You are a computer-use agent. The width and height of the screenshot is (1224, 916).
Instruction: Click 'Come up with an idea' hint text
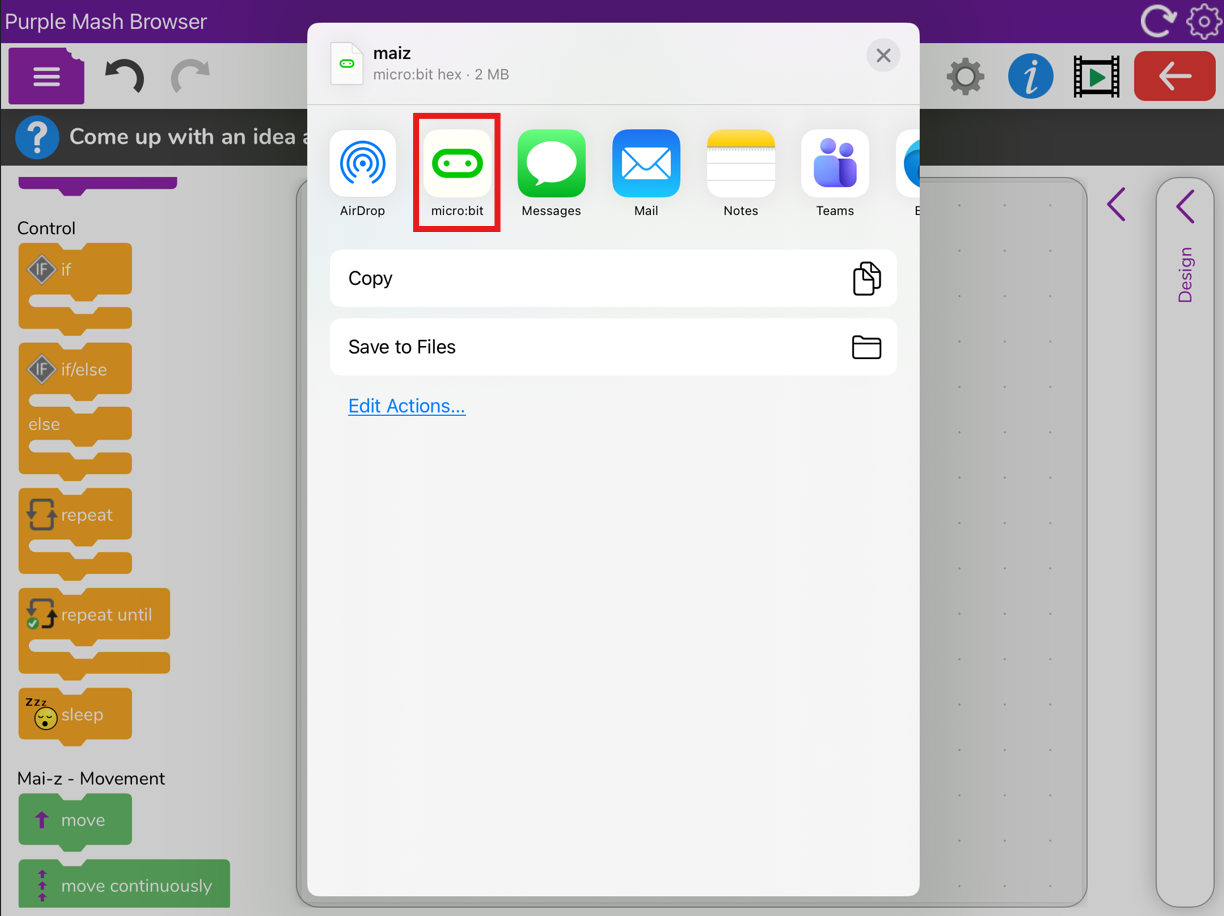click(x=188, y=137)
